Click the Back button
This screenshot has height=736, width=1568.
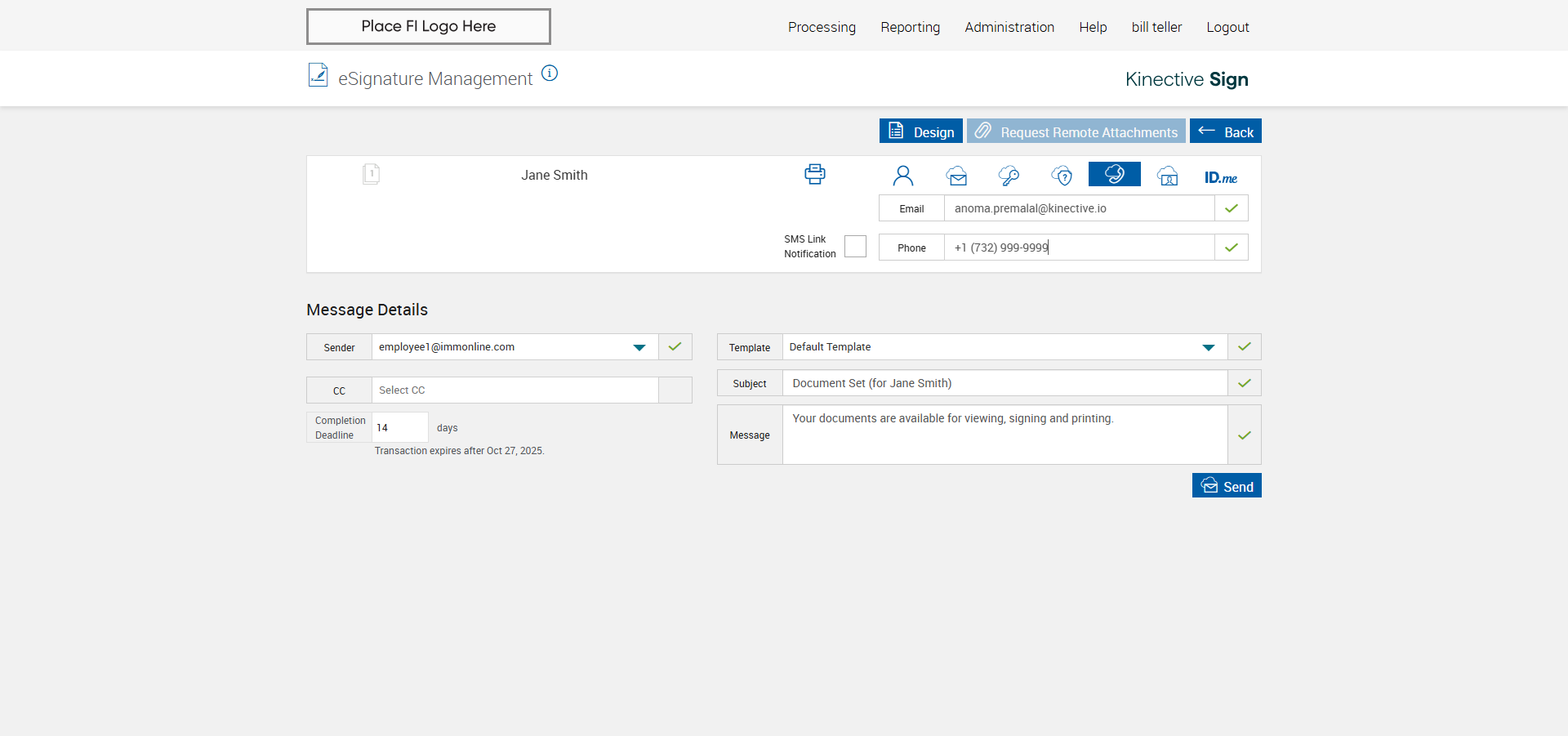[1225, 132]
